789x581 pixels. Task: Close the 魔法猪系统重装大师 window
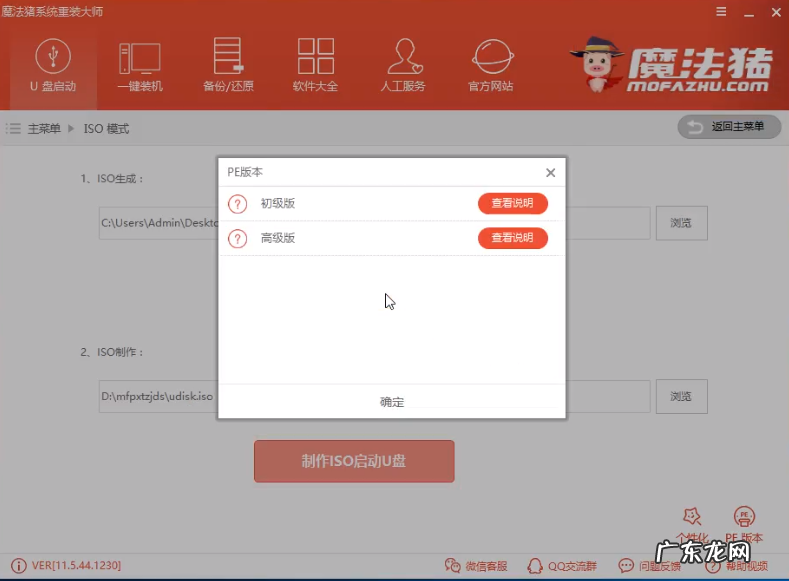(776, 12)
